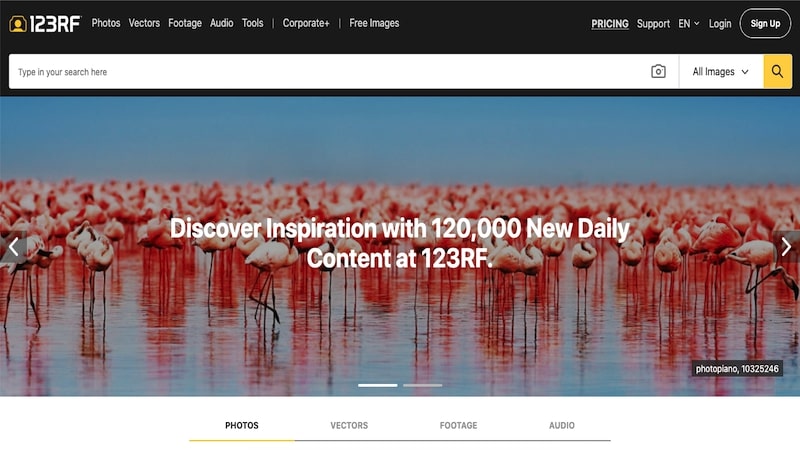Screen dimensions: 800x450
Task: Select the second carousel slide indicator
Action: coord(422,385)
